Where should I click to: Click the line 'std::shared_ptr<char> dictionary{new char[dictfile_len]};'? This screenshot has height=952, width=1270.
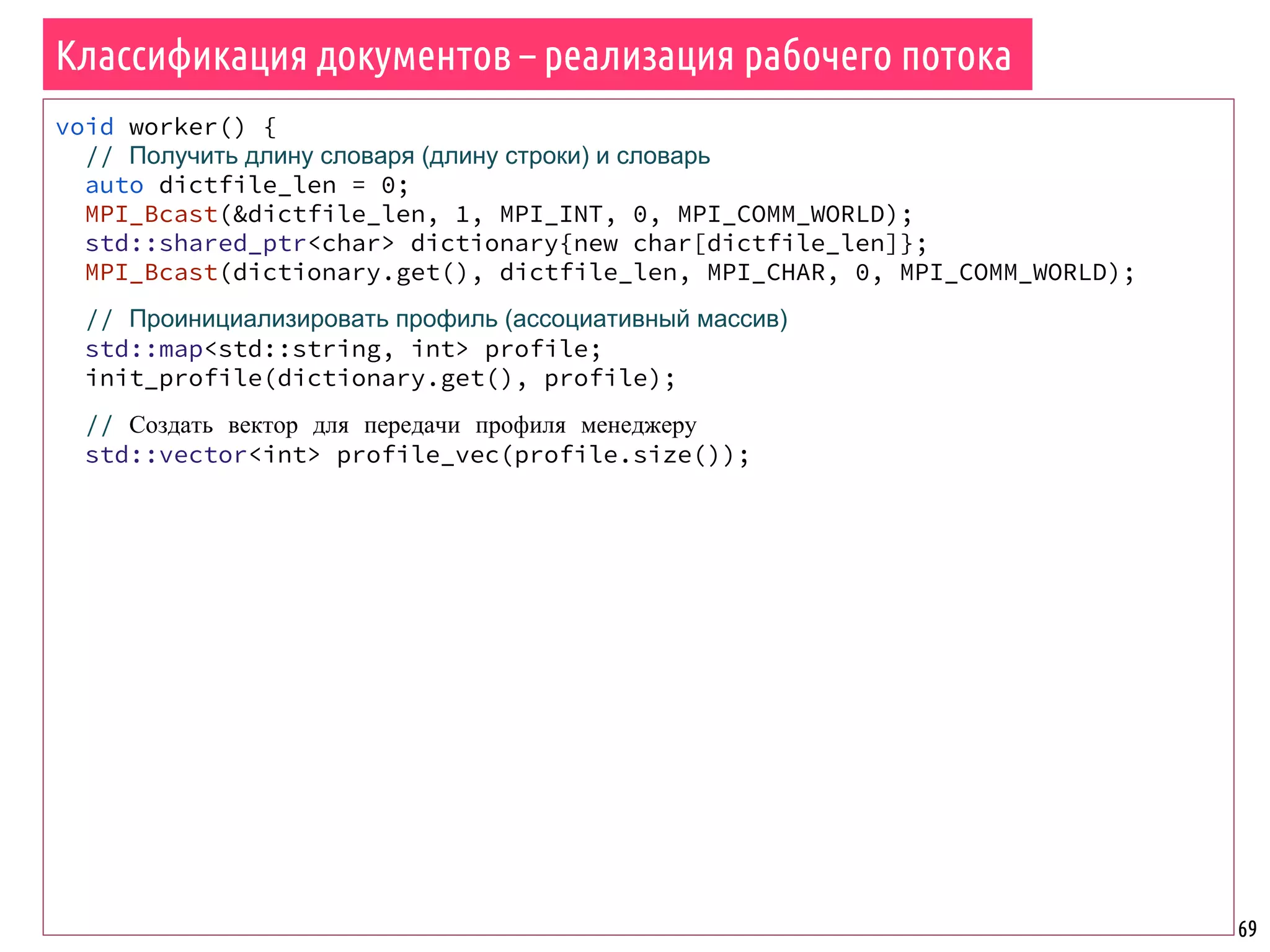(506, 244)
